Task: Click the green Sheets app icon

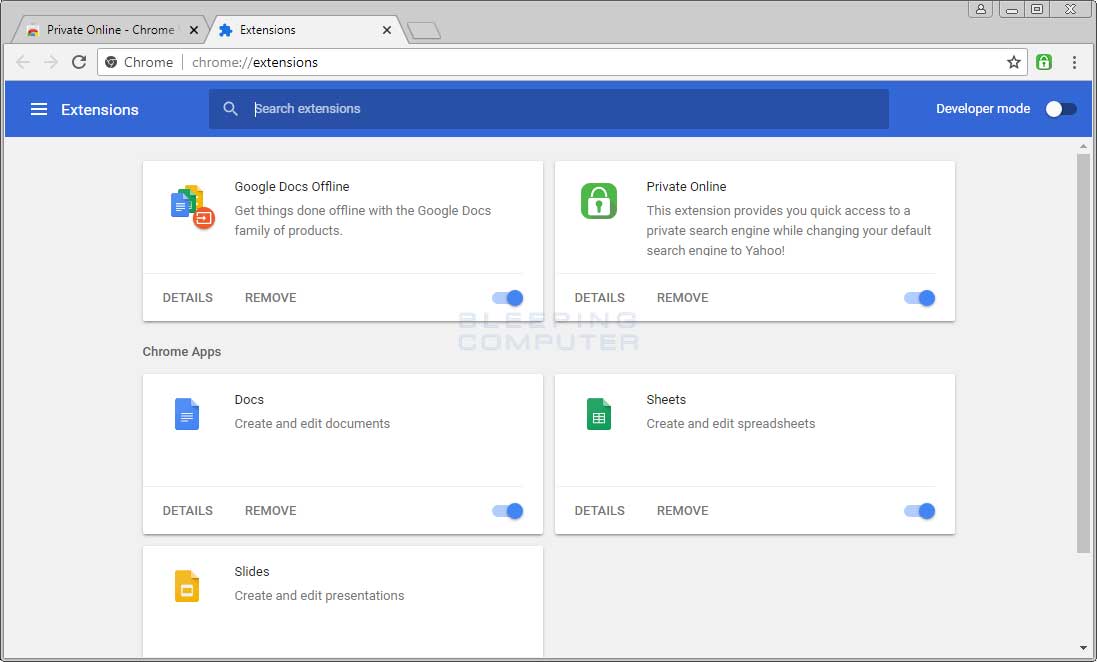Action: pos(599,414)
